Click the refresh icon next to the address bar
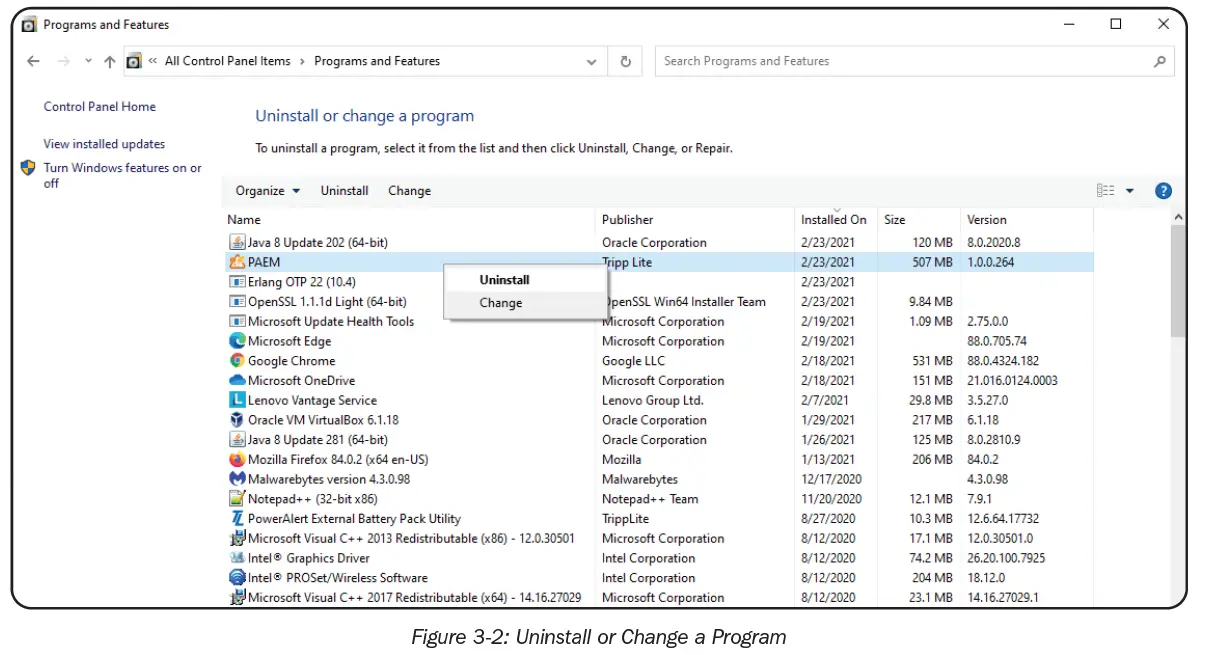Viewport: 1210px width, 655px height. point(625,61)
